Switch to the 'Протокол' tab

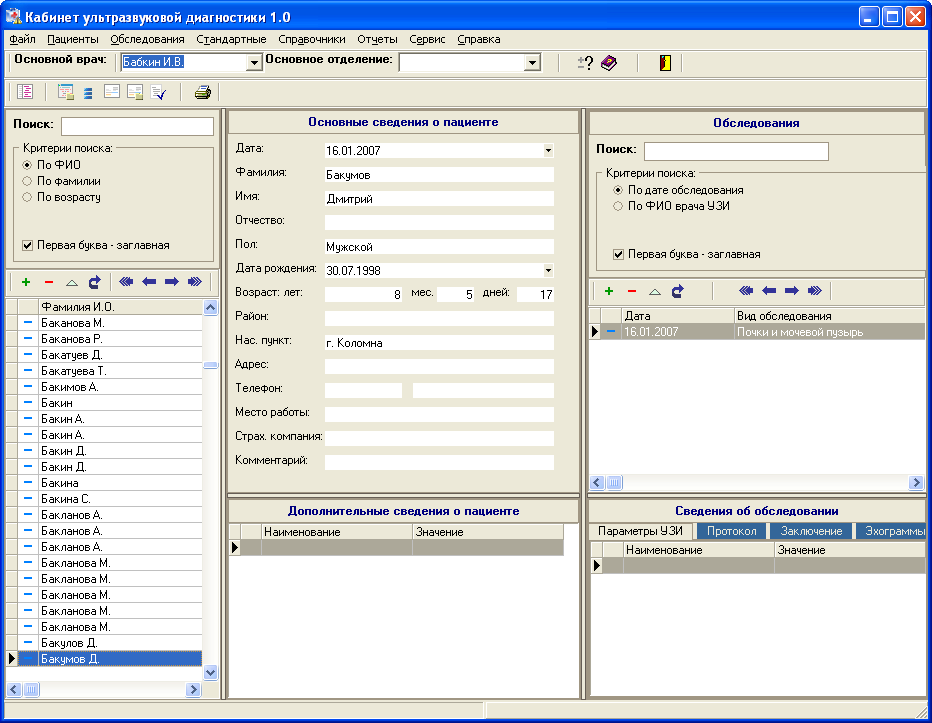point(732,531)
